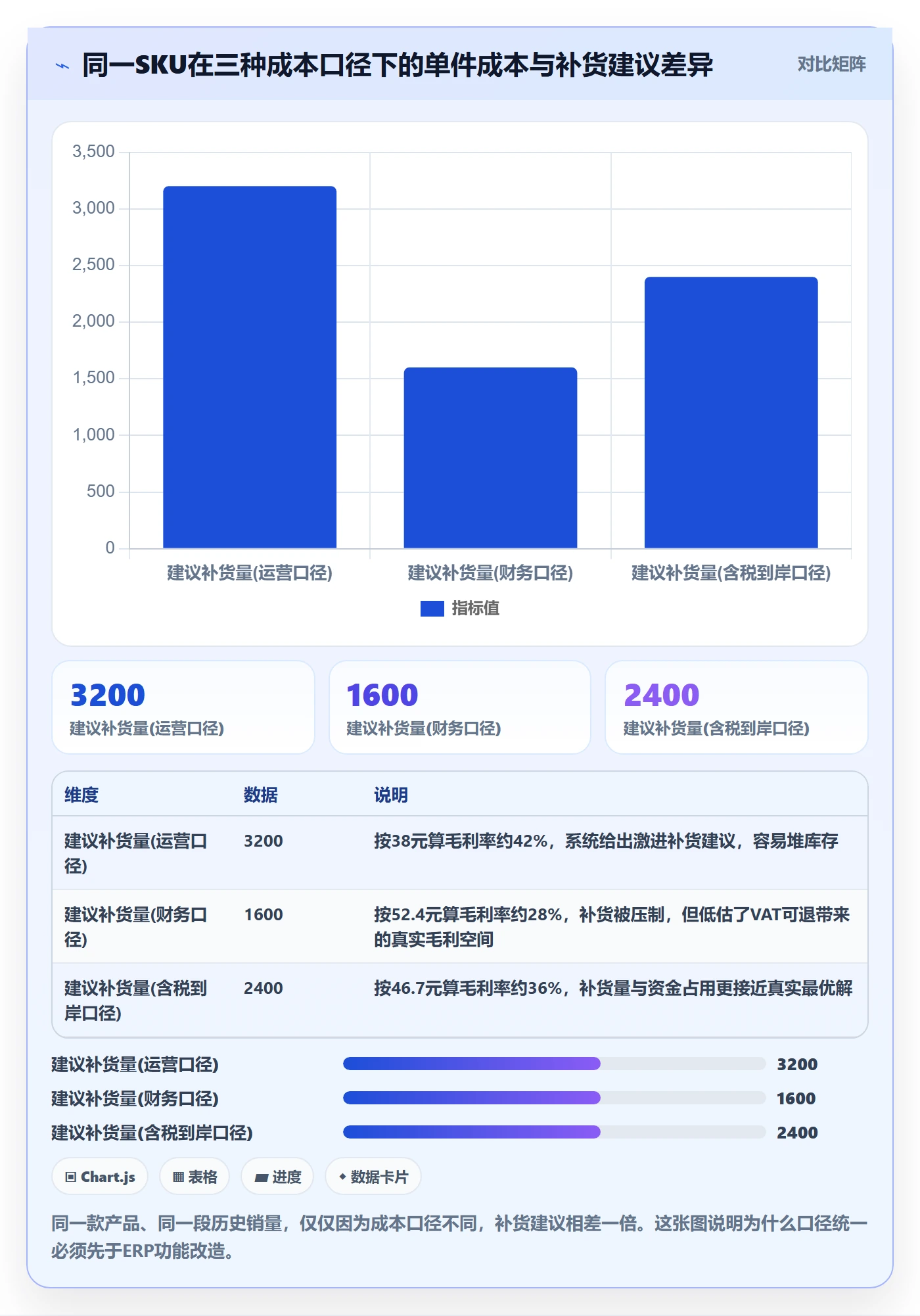Click the 说明 column header

391,795
